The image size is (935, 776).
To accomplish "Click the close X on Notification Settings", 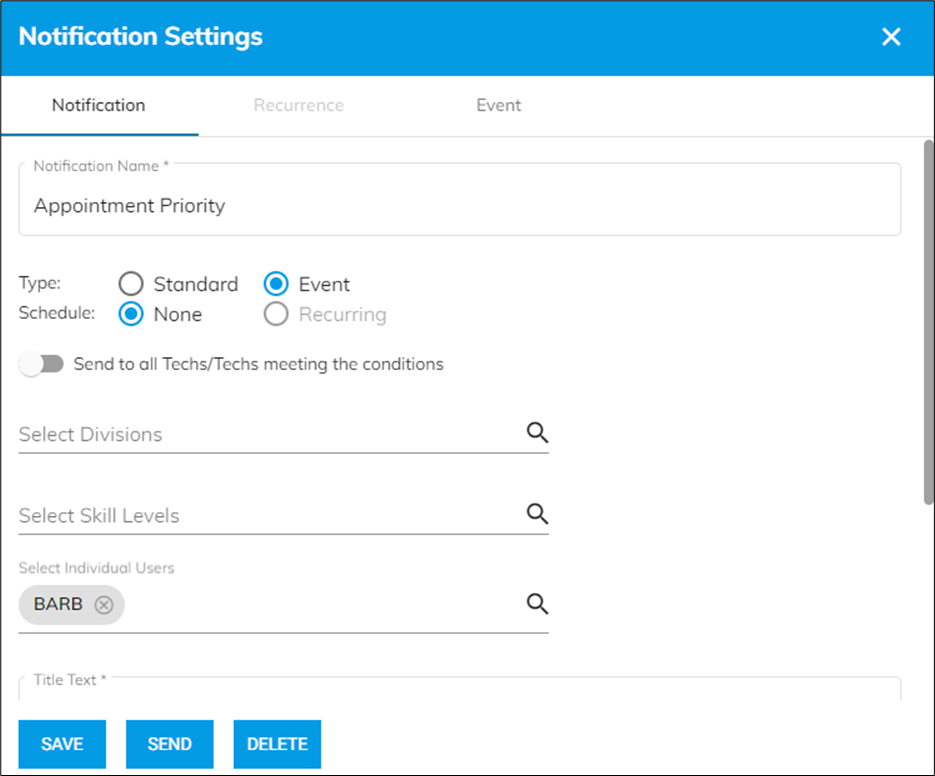I will pos(891,36).
